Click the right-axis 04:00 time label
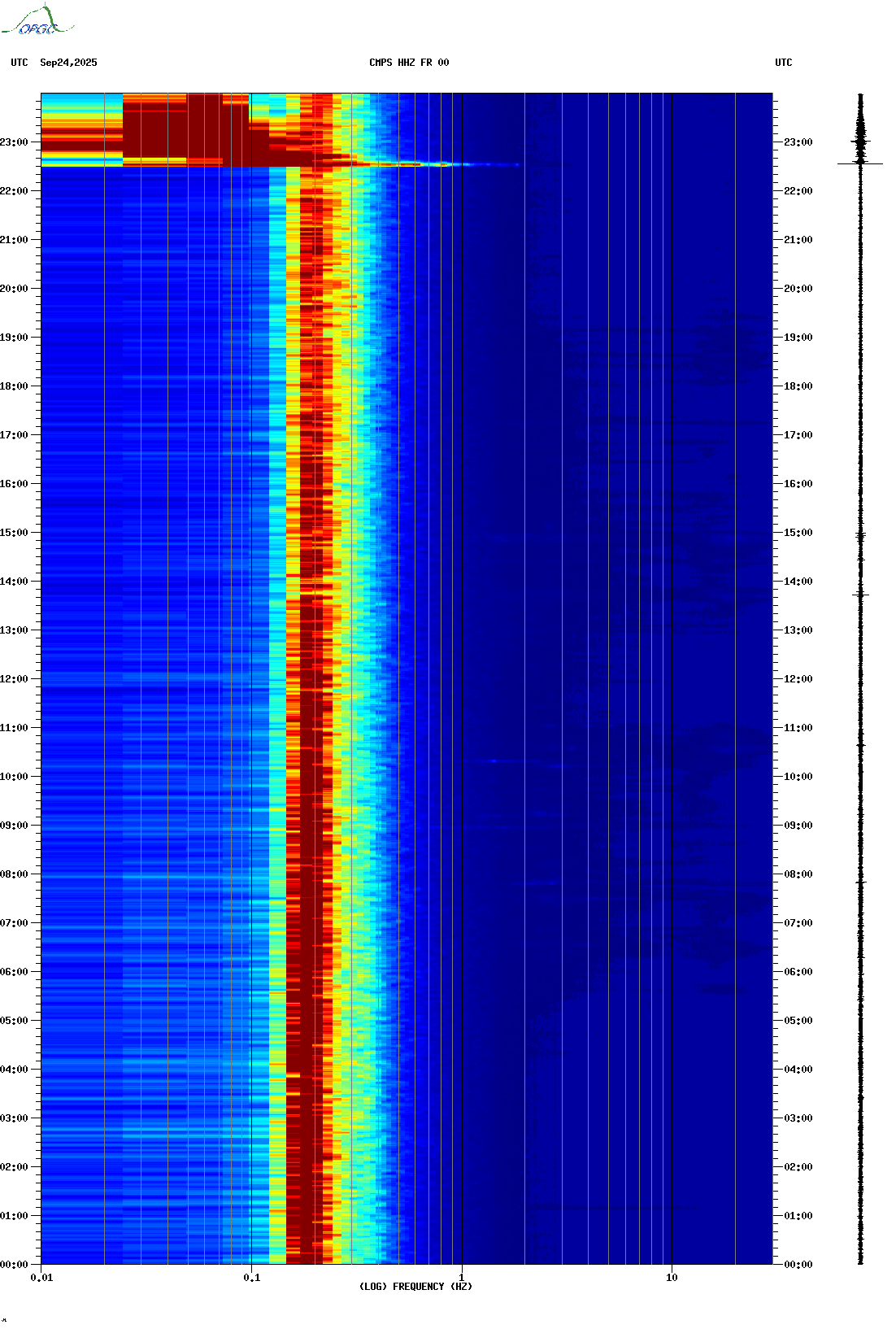Screen dimensions: 896x1329 coord(798,1070)
